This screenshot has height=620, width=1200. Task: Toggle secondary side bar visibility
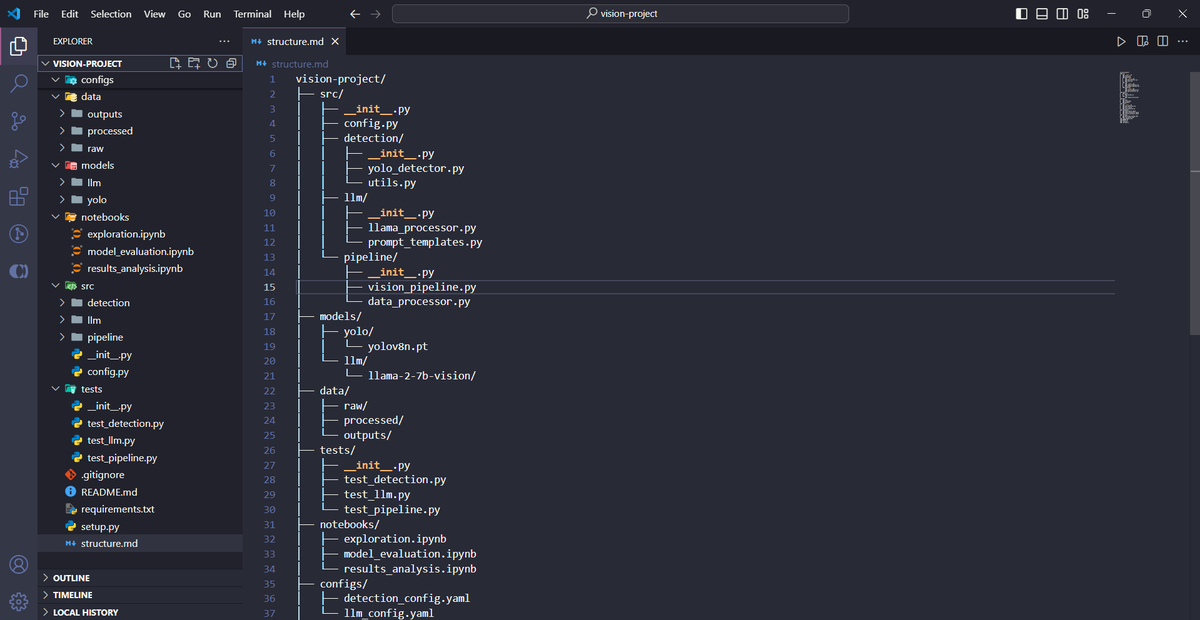(1061, 14)
